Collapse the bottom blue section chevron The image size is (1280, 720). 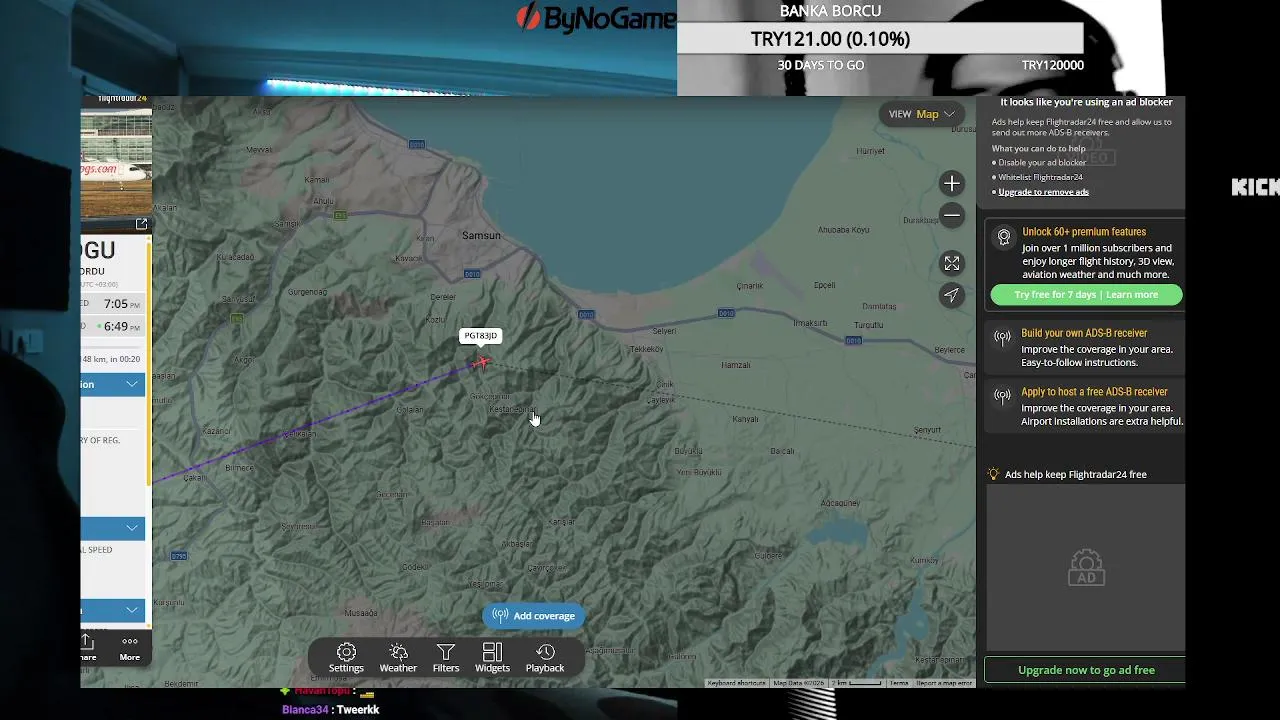tap(132, 609)
